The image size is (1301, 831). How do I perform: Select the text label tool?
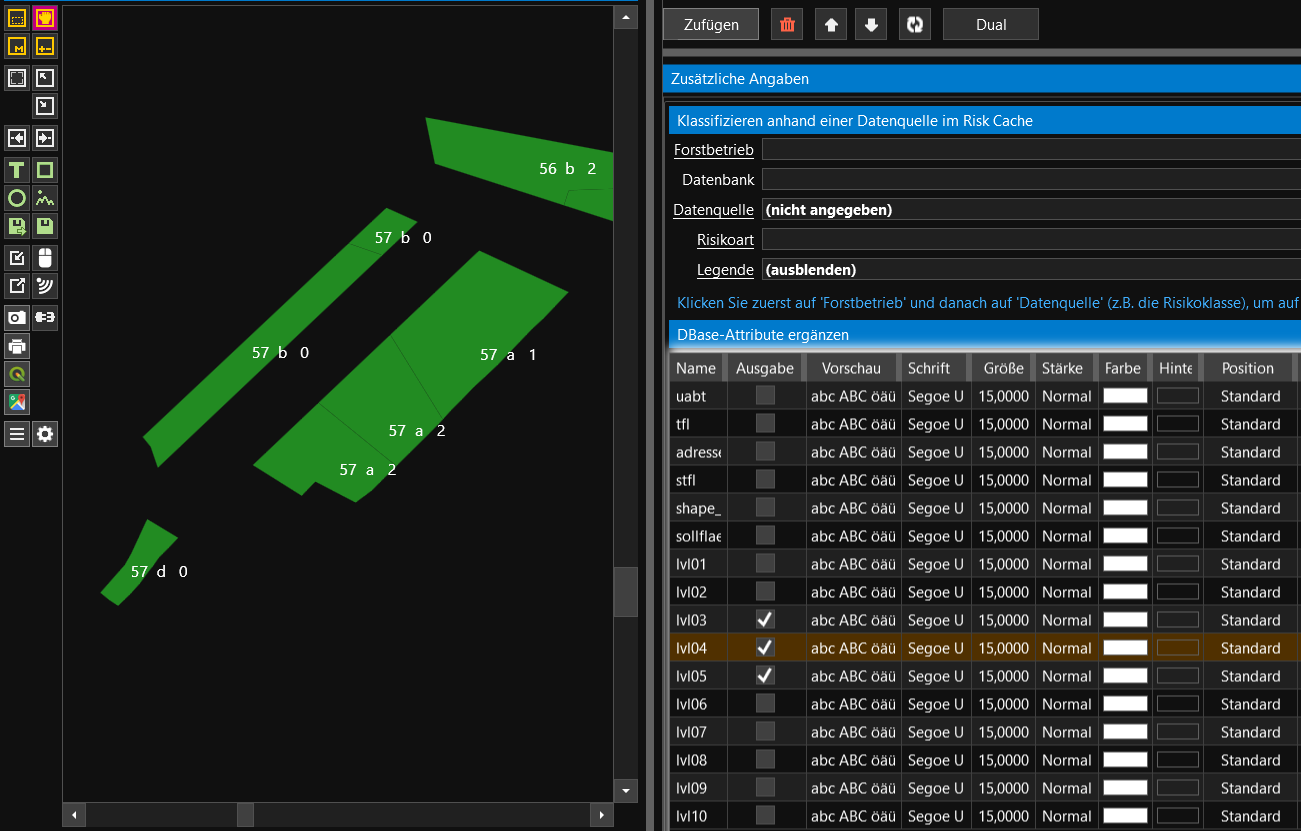17,170
